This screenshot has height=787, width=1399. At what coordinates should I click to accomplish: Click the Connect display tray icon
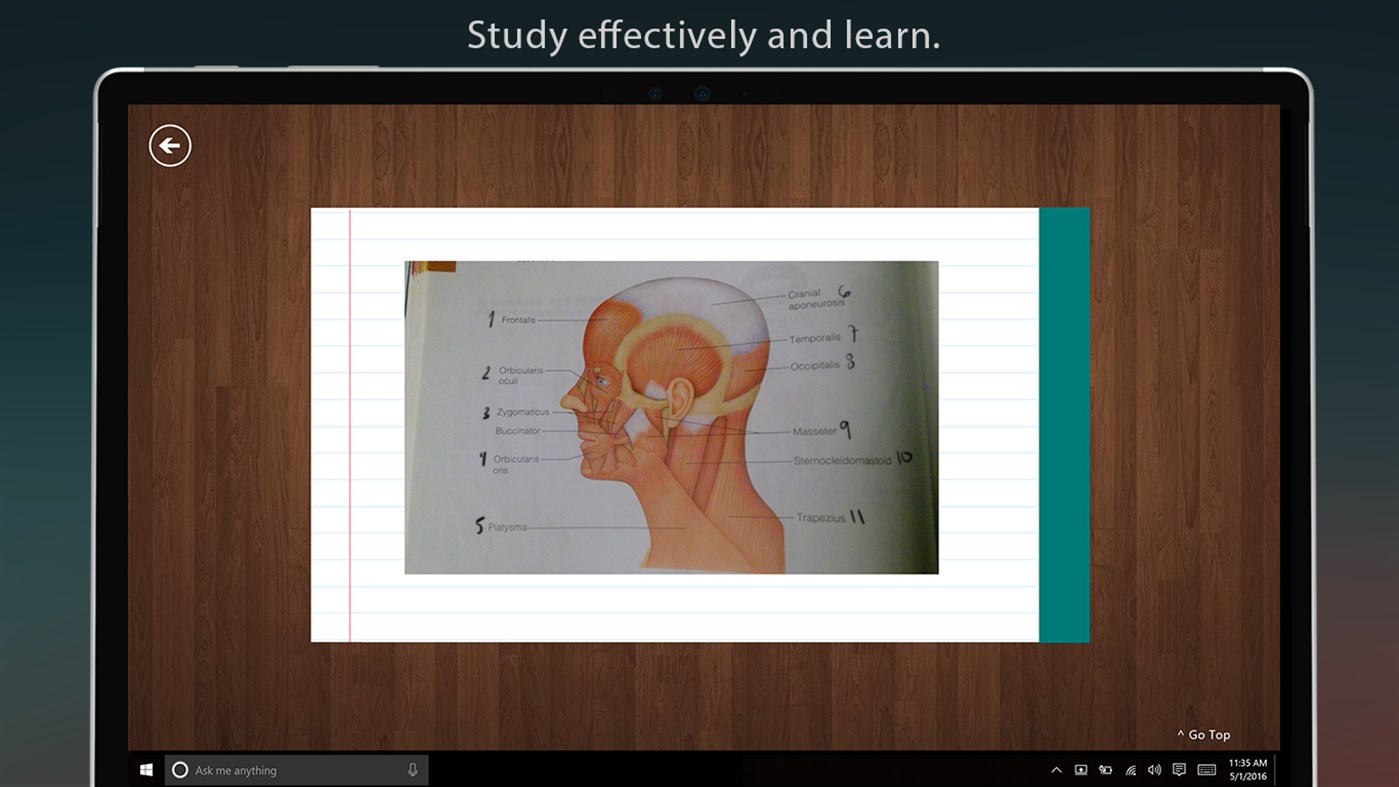coord(1080,770)
